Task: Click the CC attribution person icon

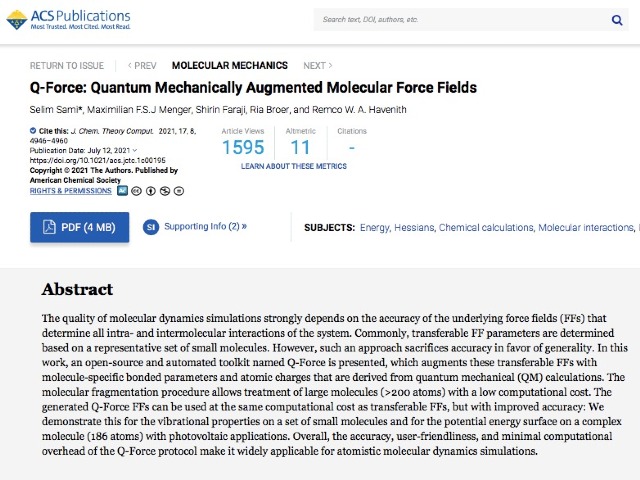Action: coord(150,190)
